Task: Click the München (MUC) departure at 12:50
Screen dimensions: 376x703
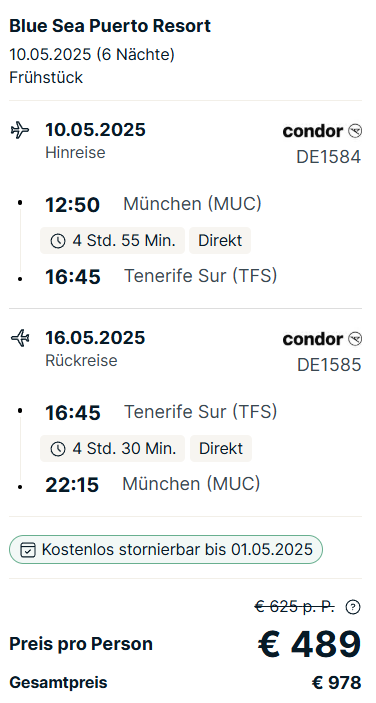Action: (192, 204)
